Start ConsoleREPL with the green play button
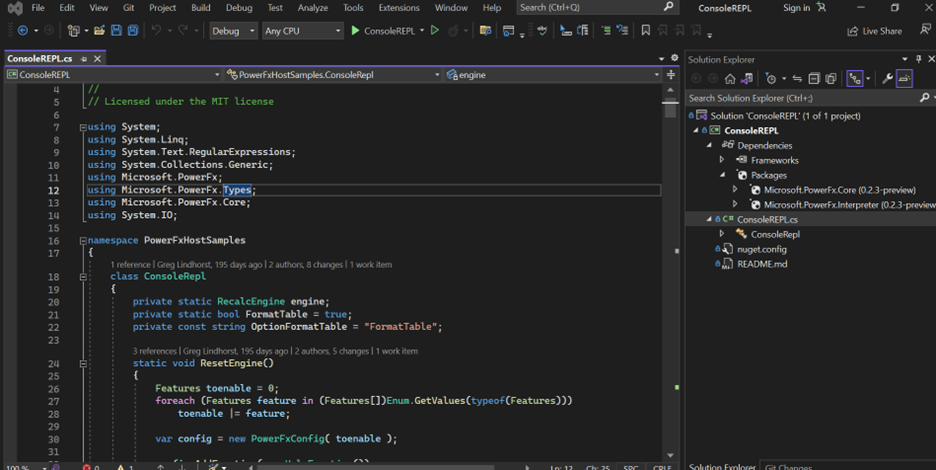936x470 pixels. coord(355,30)
